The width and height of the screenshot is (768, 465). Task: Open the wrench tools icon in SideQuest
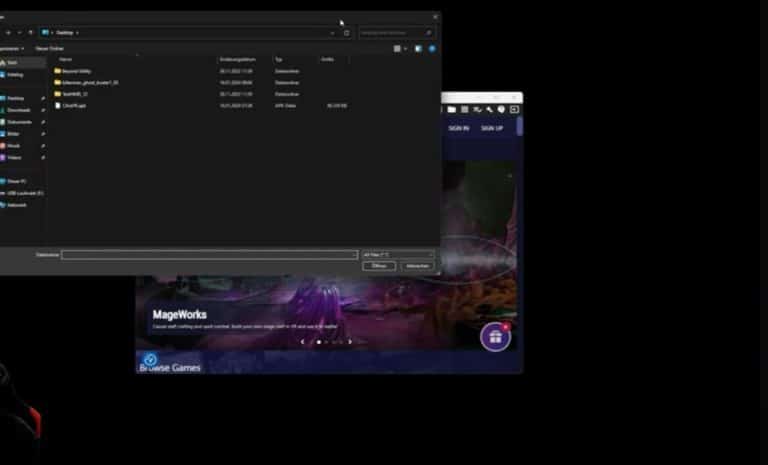tap(490, 109)
